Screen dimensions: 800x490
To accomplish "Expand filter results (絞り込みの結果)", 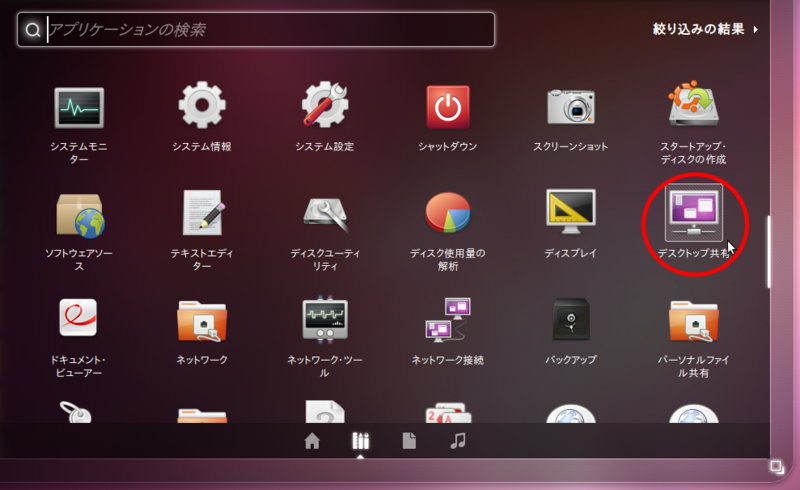I will (x=705, y=29).
